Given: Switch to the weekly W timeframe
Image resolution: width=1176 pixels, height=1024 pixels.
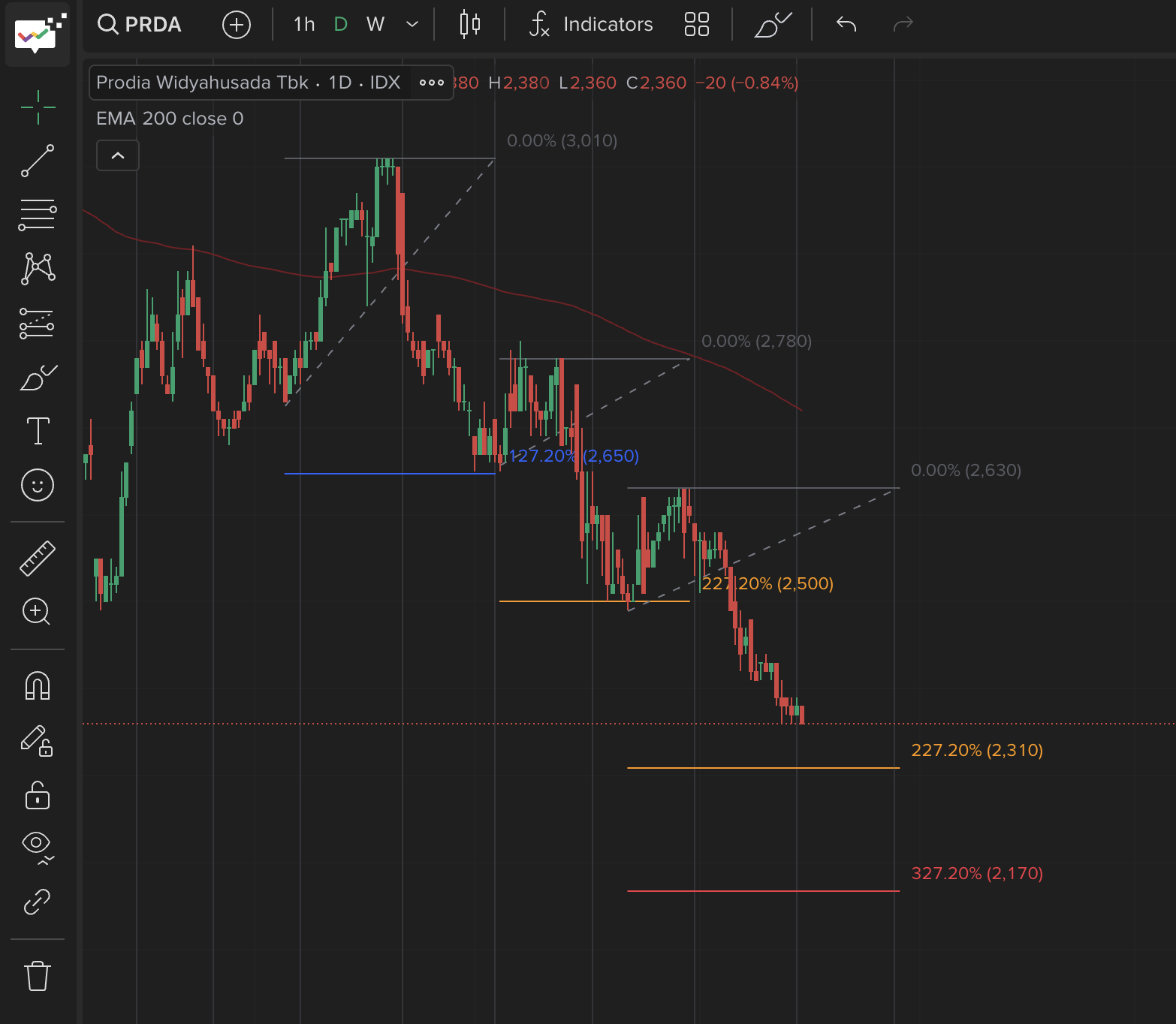Looking at the screenshot, I should (375, 24).
